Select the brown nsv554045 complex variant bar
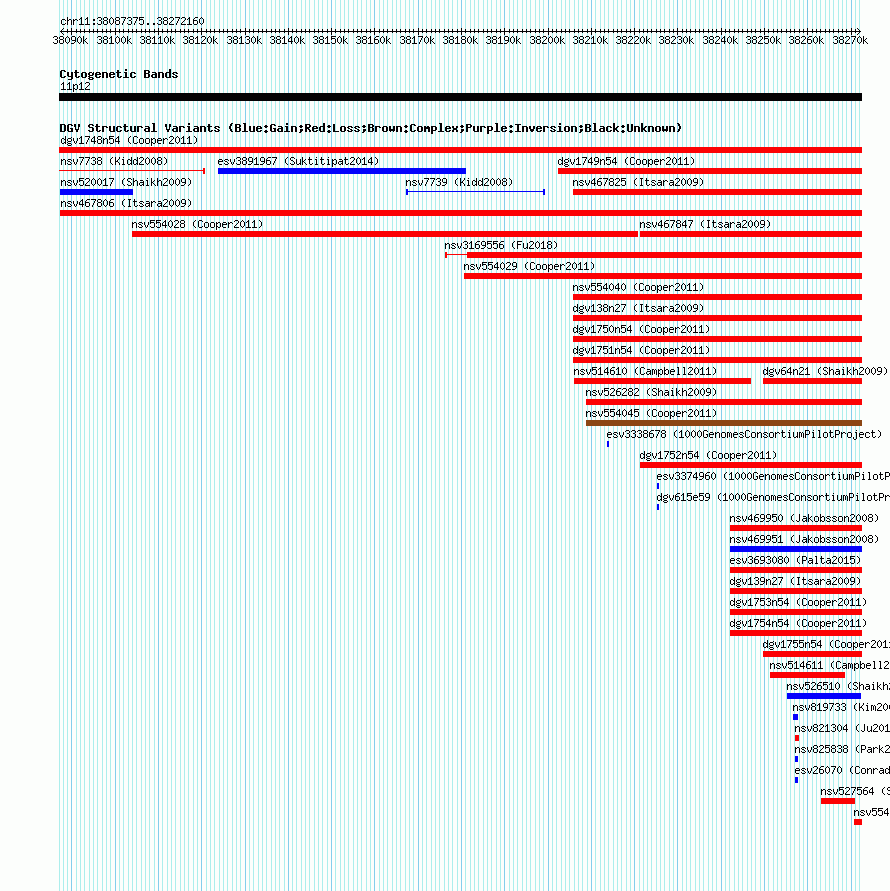This screenshot has height=891, width=890. point(723,423)
